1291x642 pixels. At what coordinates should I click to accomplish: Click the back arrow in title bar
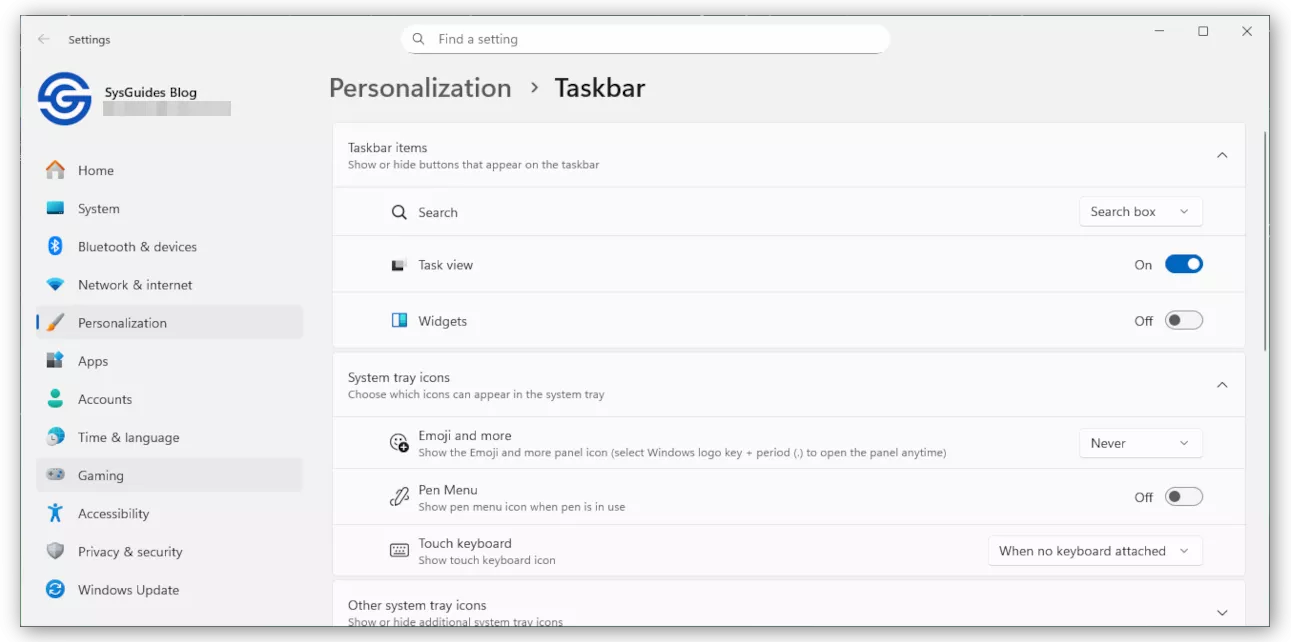coord(43,39)
